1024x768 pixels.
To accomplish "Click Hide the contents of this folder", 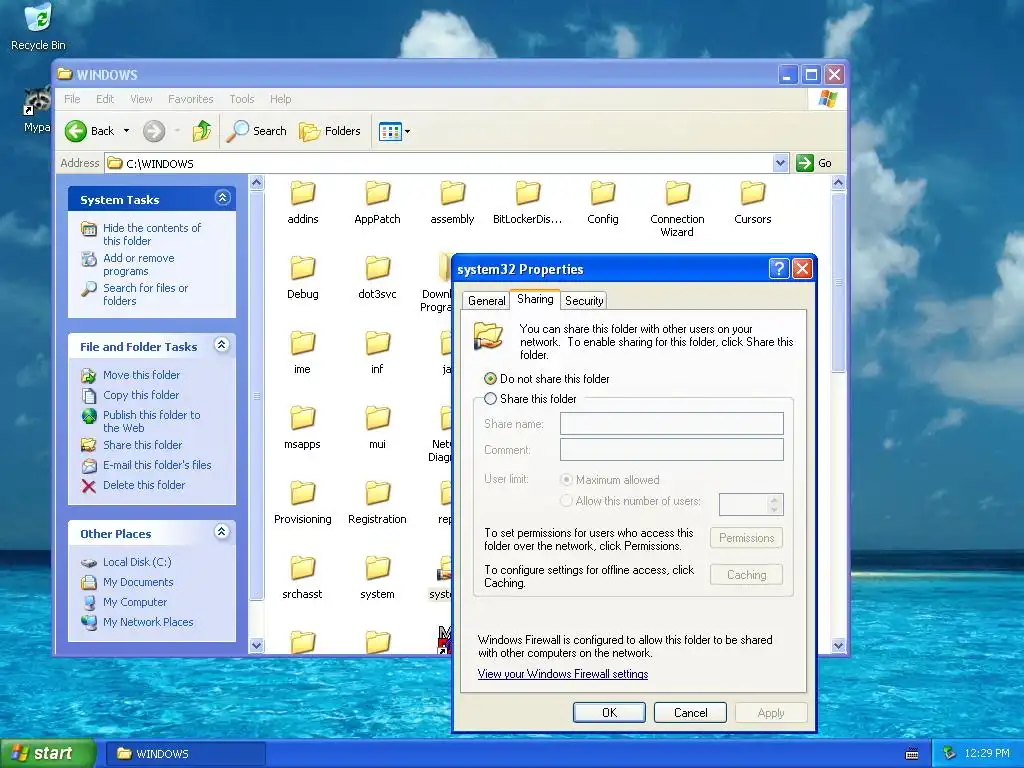I will 152,234.
